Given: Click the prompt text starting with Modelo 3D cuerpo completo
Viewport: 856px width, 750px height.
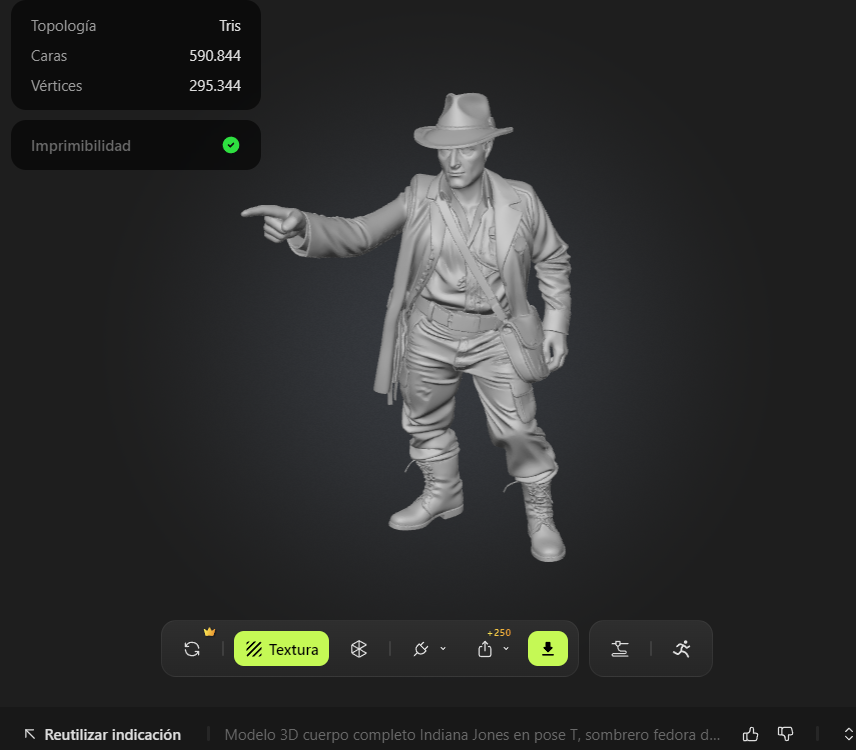Looking at the screenshot, I should tap(472, 735).
